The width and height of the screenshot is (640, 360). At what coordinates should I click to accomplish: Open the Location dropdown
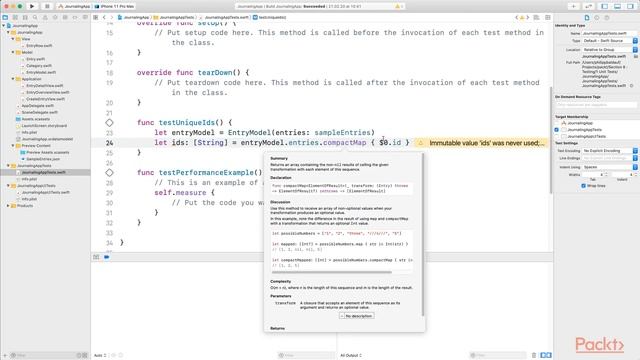(610, 49)
